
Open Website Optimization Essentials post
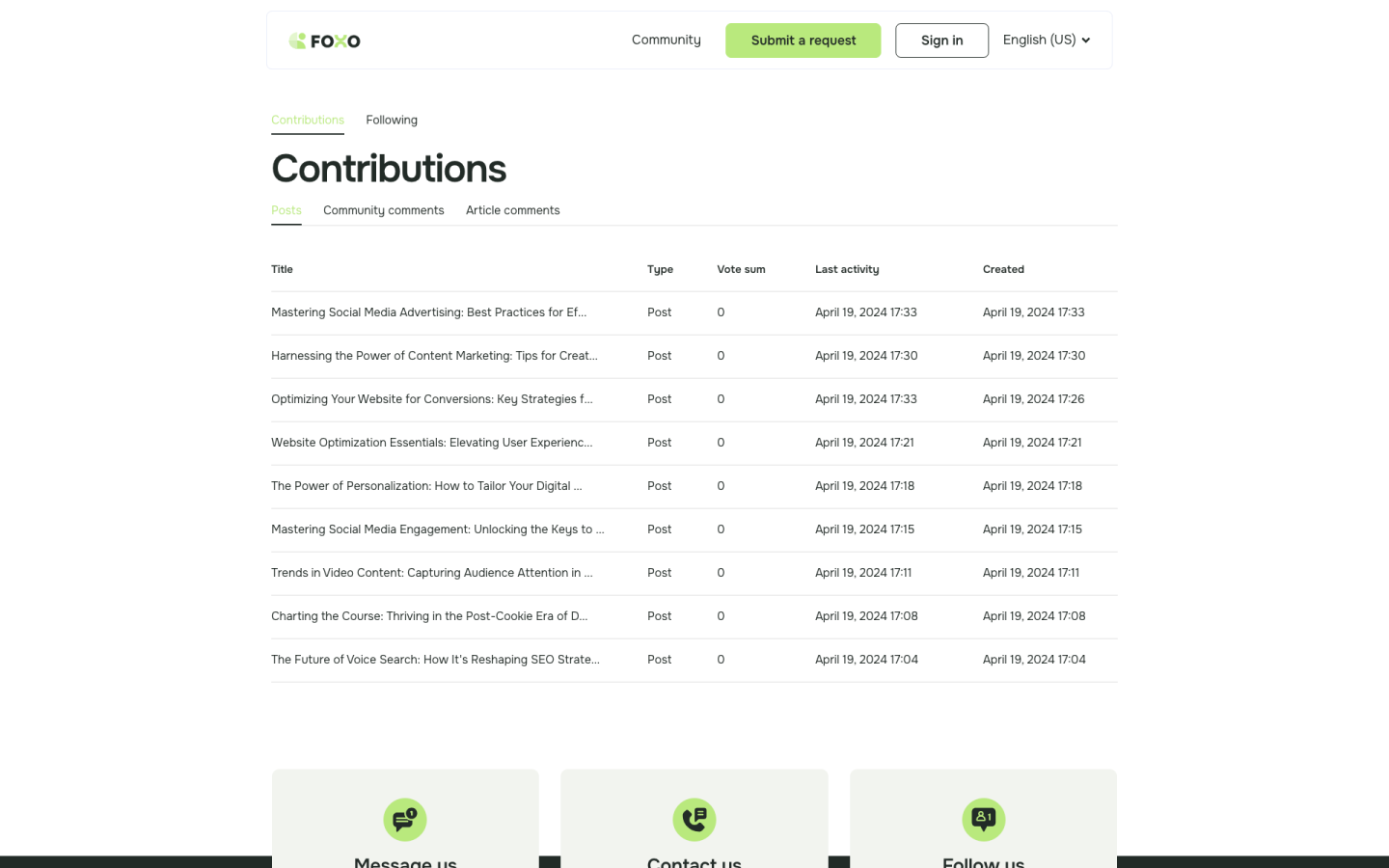pos(431,443)
